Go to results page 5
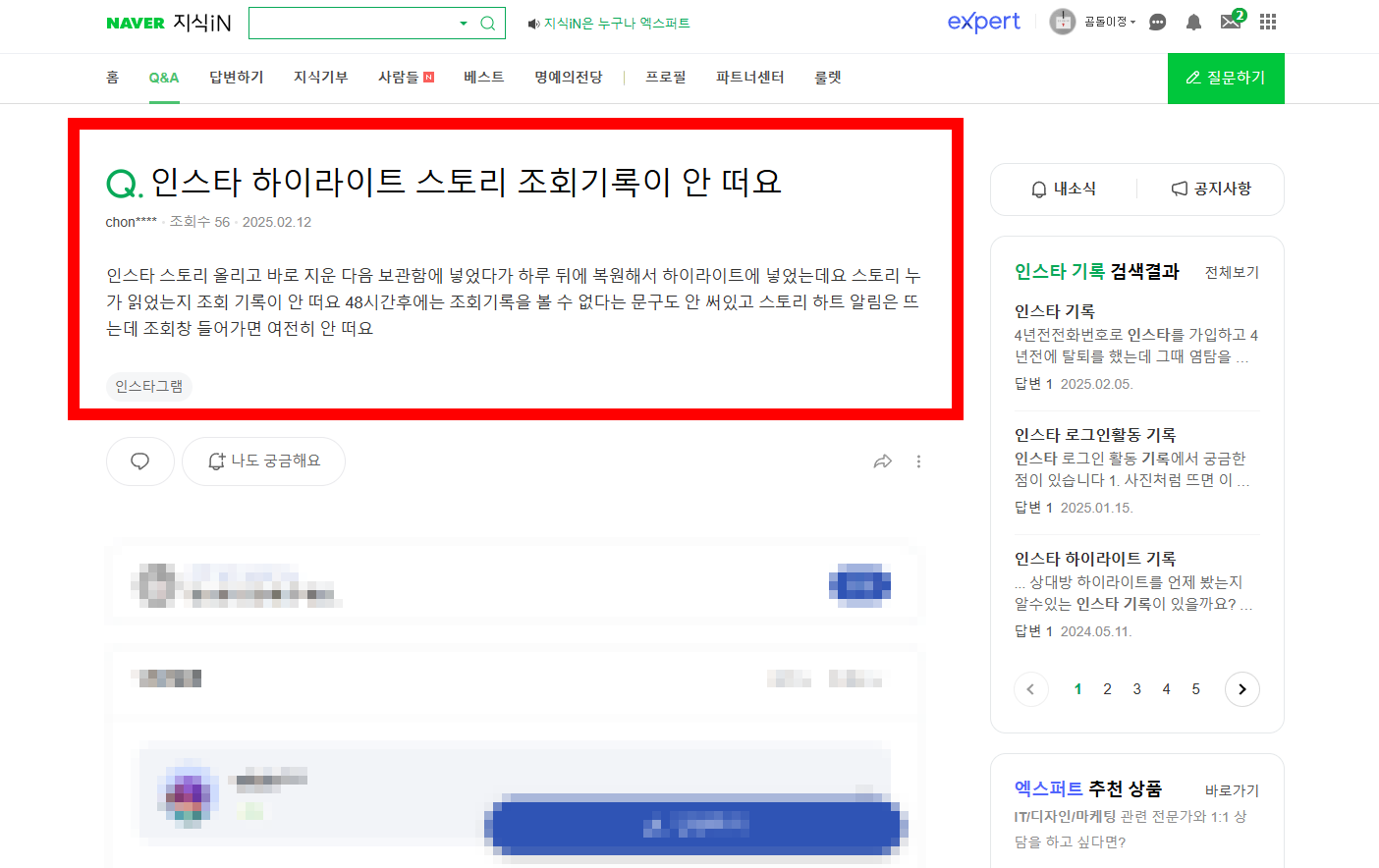The height and width of the screenshot is (868, 1379). [x=1195, y=689]
